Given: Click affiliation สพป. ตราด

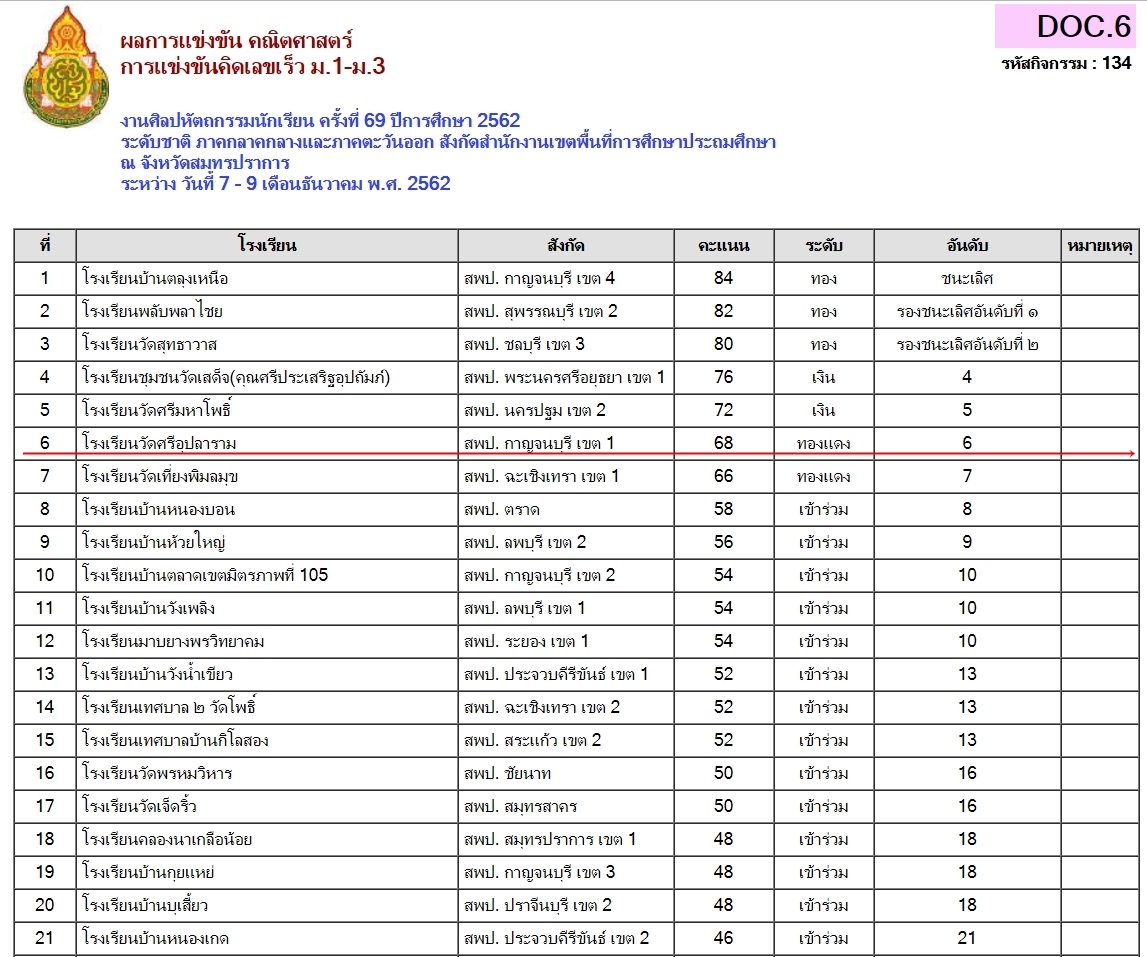Looking at the screenshot, I should [x=502, y=509].
